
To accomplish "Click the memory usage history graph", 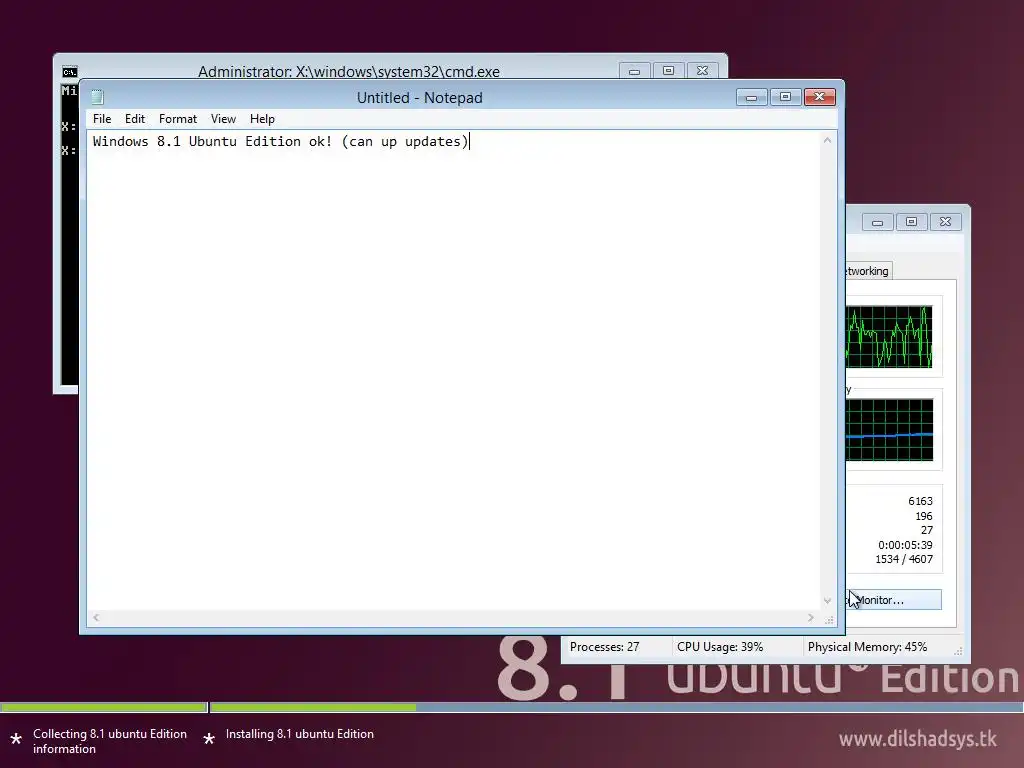I will 889,430.
